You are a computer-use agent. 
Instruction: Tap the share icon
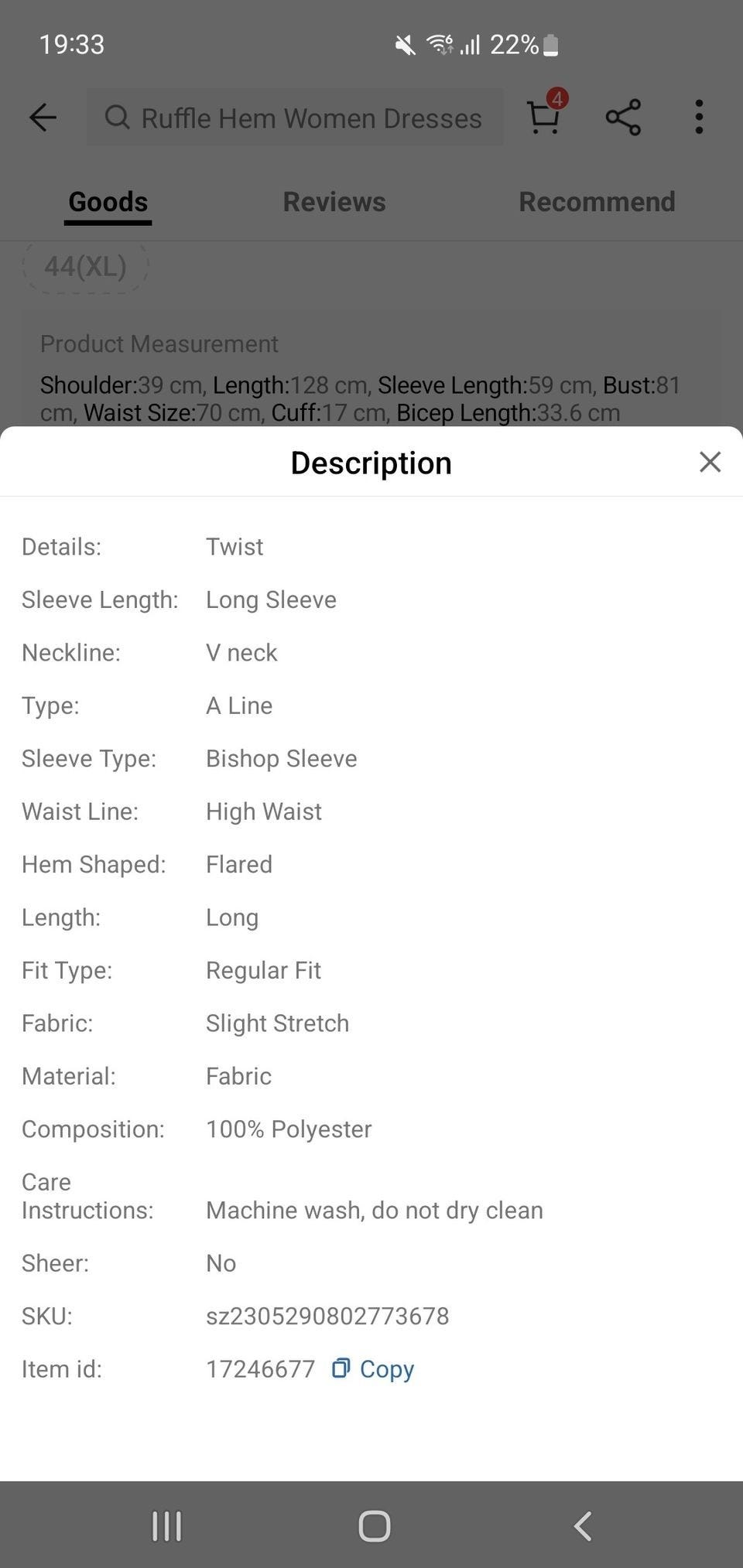click(623, 118)
